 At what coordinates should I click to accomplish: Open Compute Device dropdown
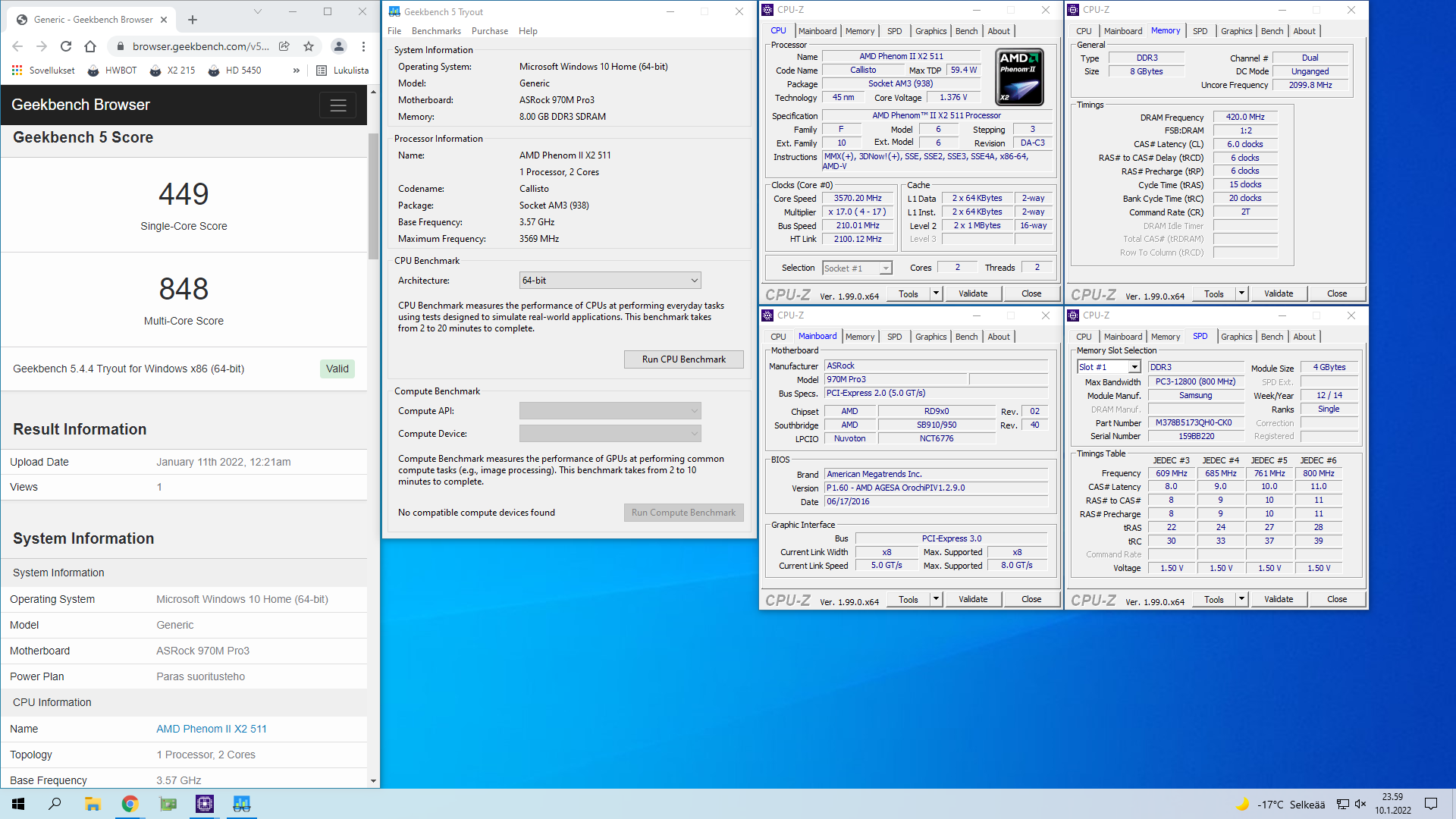[610, 434]
